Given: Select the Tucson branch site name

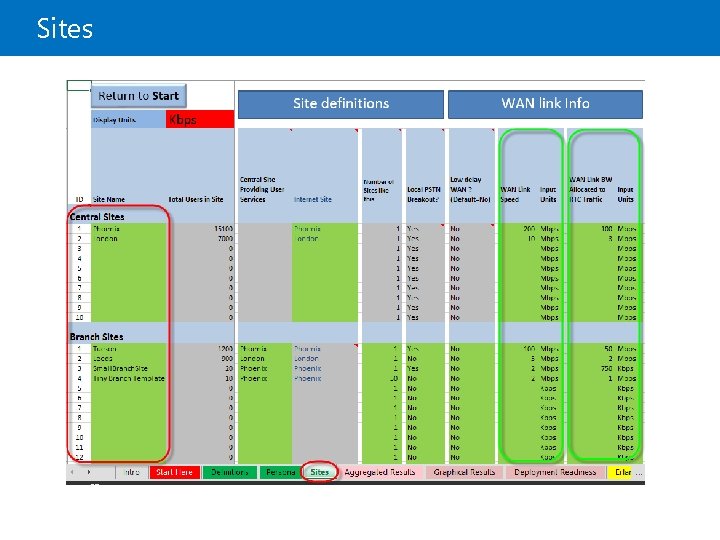Looking at the screenshot, I should click(x=129, y=349).
